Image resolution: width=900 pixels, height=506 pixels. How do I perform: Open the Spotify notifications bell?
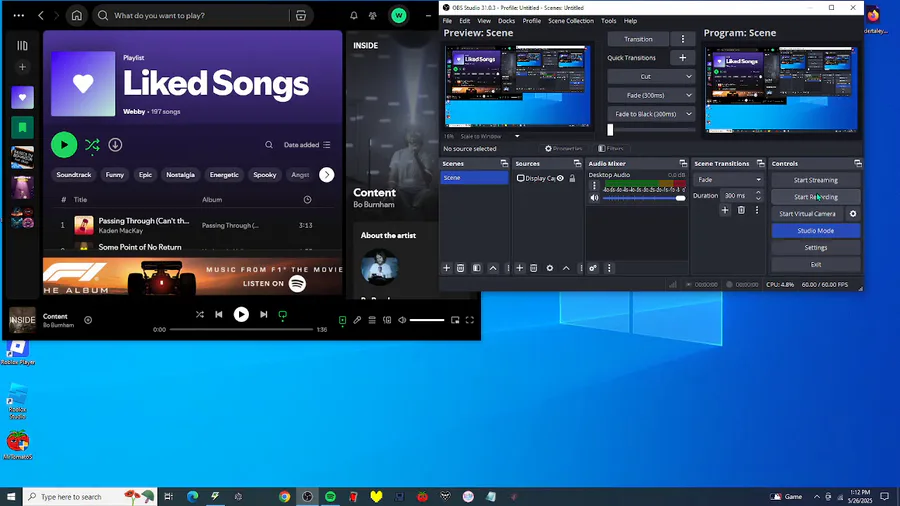tap(354, 15)
